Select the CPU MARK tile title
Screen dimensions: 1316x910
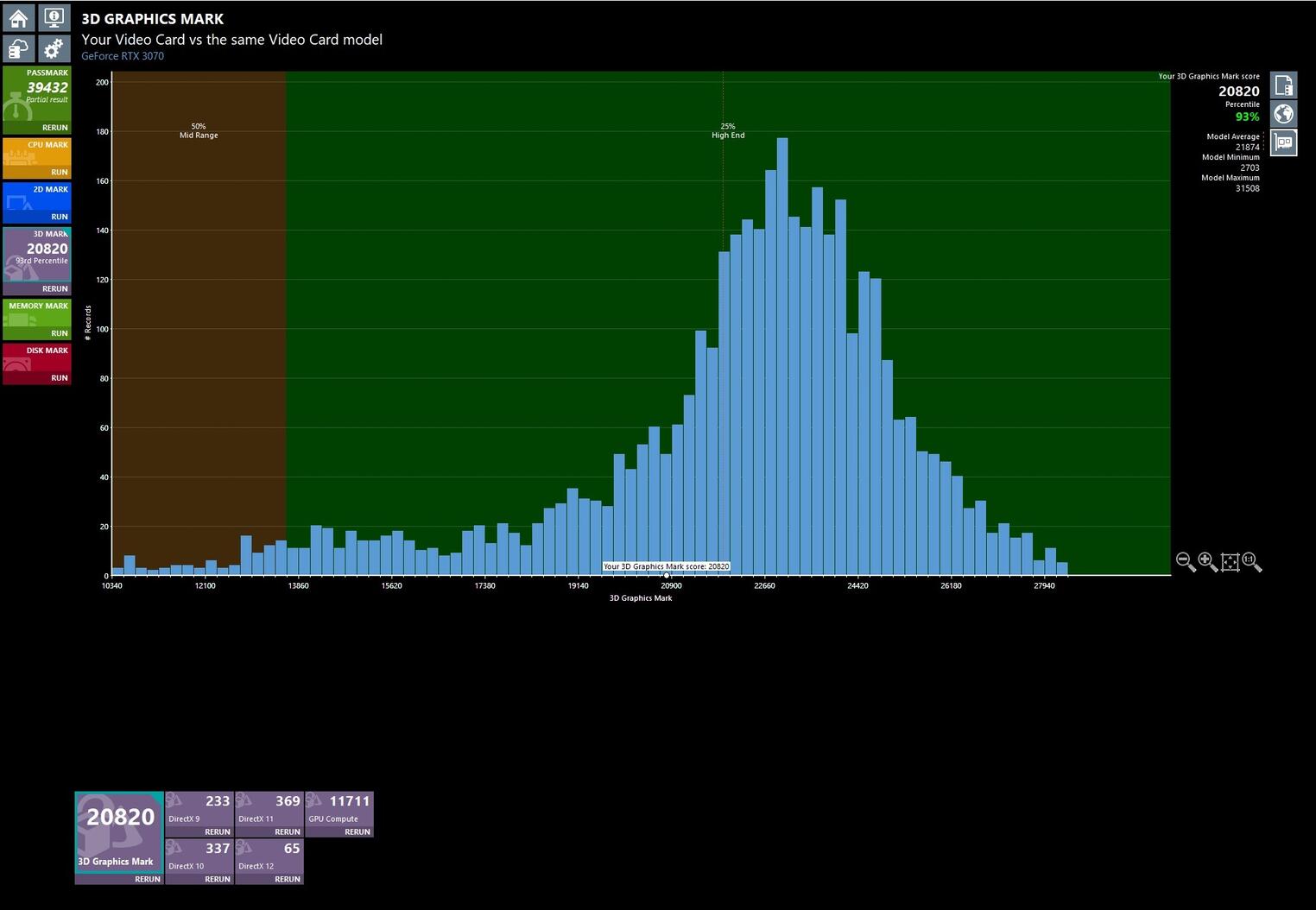click(x=47, y=145)
